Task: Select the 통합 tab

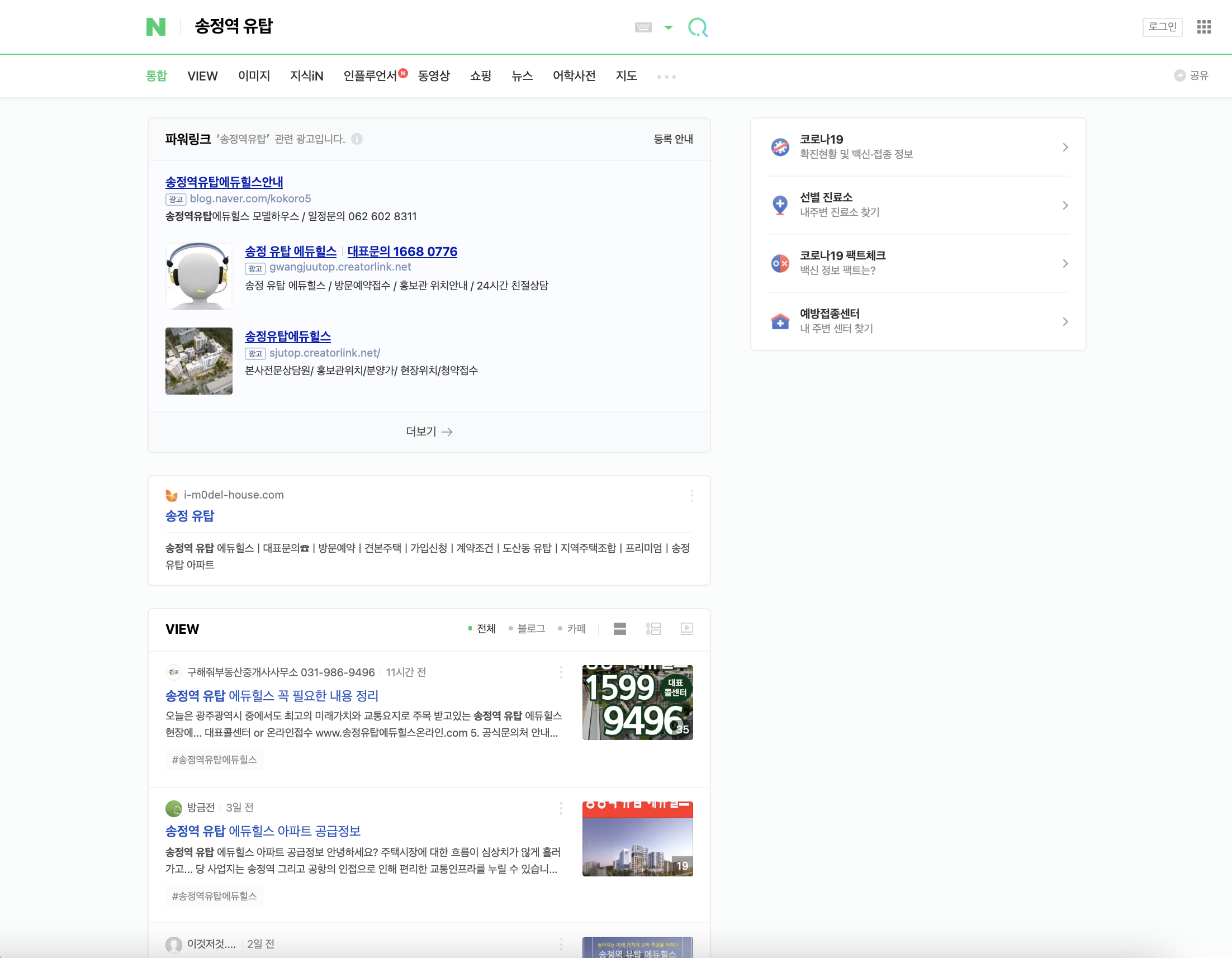Action: click(x=157, y=75)
